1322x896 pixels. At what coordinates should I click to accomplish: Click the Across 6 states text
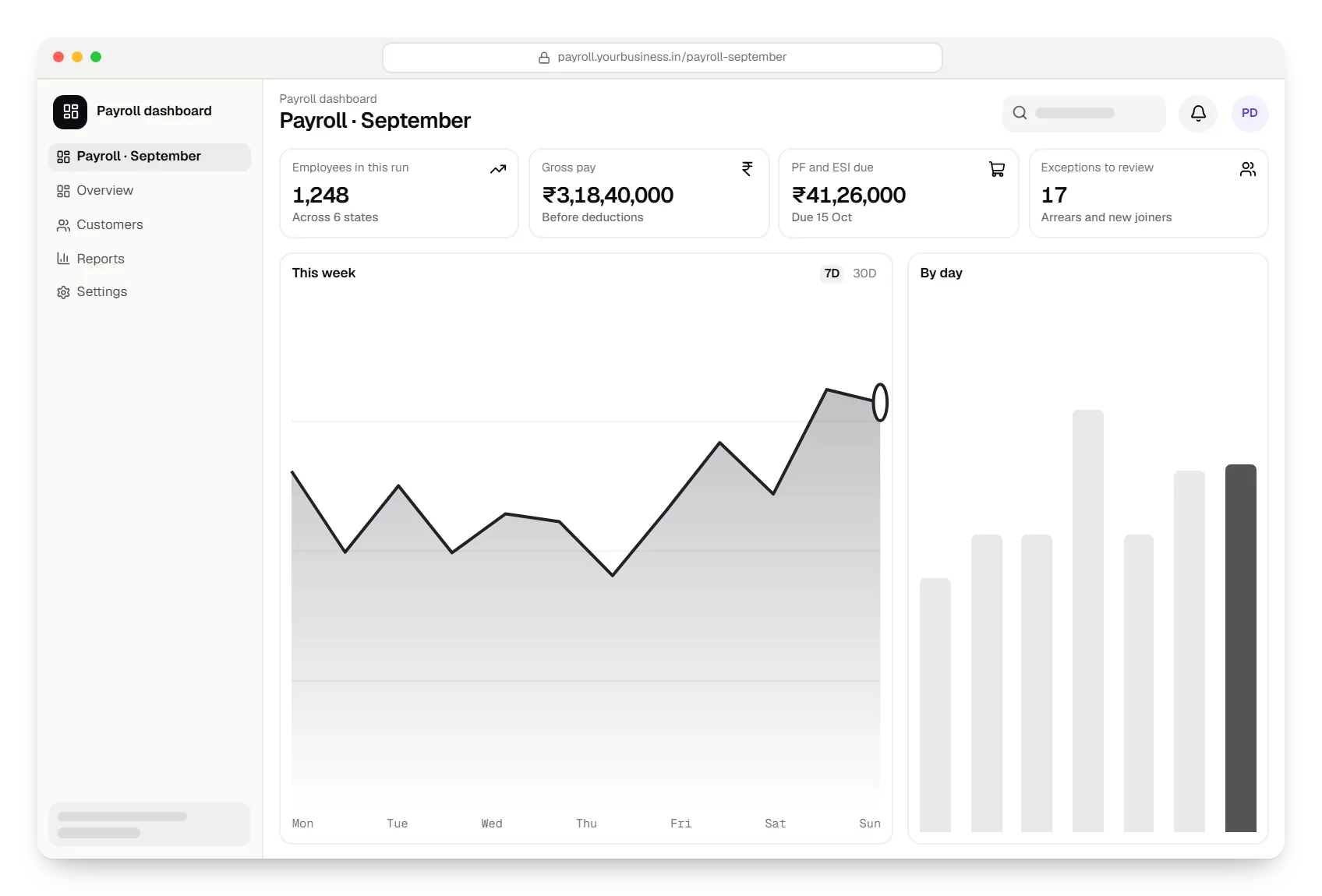[335, 217]
